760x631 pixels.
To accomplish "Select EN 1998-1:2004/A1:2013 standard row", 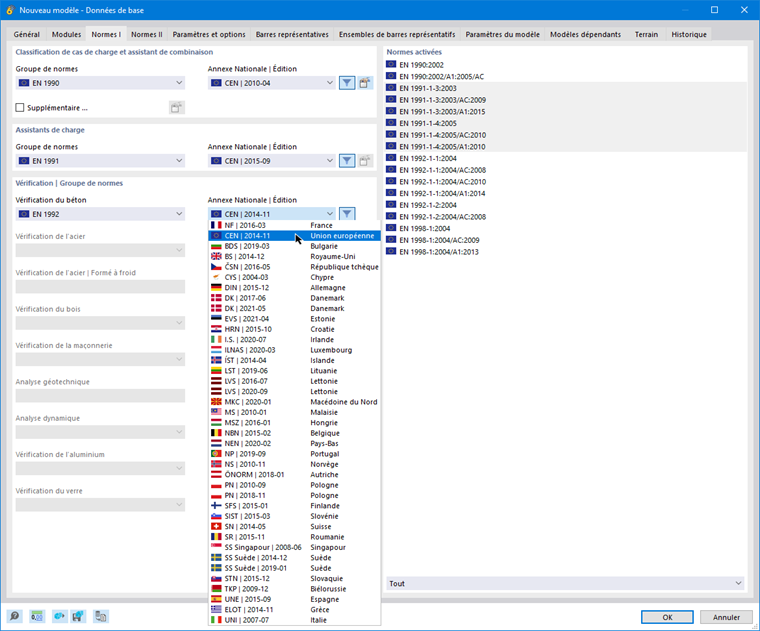I will (x=565, y=252).
